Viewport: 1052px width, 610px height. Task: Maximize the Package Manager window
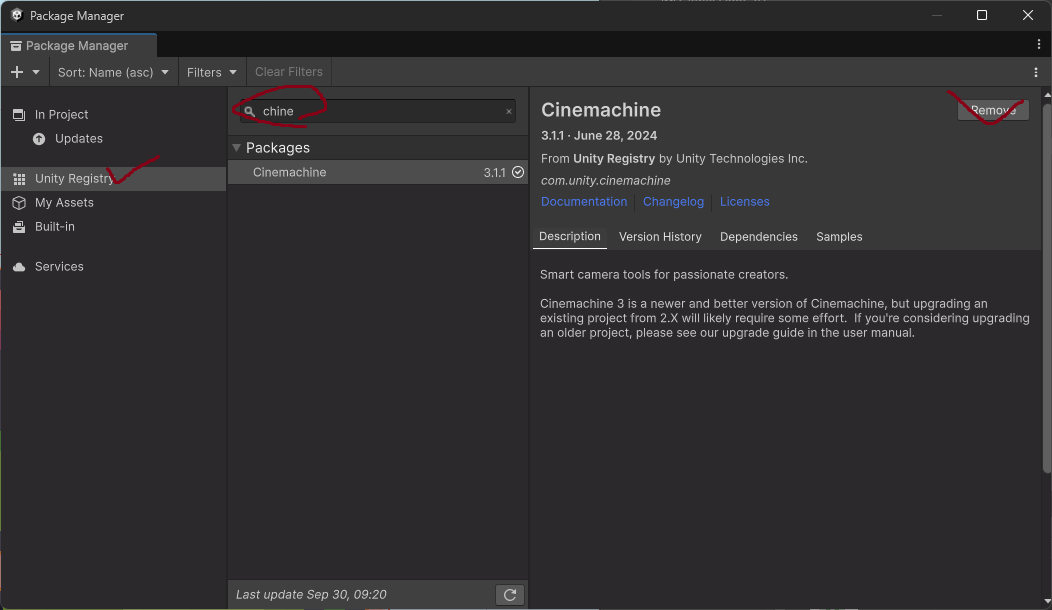(x=982, y=15)
